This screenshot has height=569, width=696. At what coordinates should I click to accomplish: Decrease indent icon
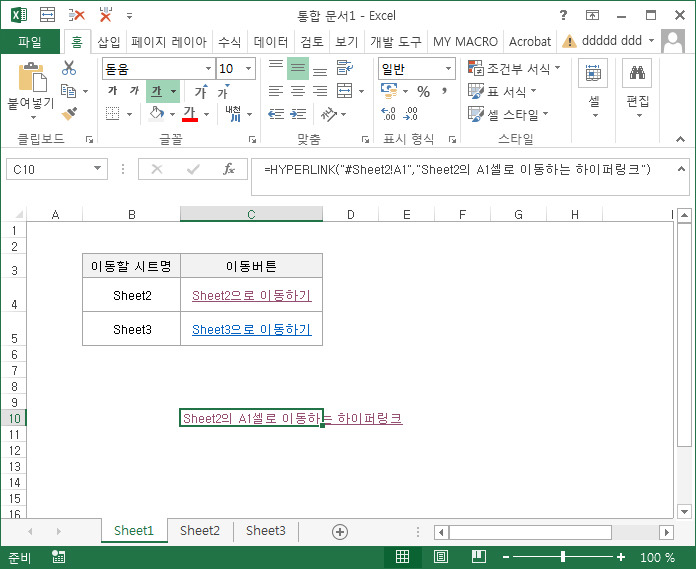(276, 114)
